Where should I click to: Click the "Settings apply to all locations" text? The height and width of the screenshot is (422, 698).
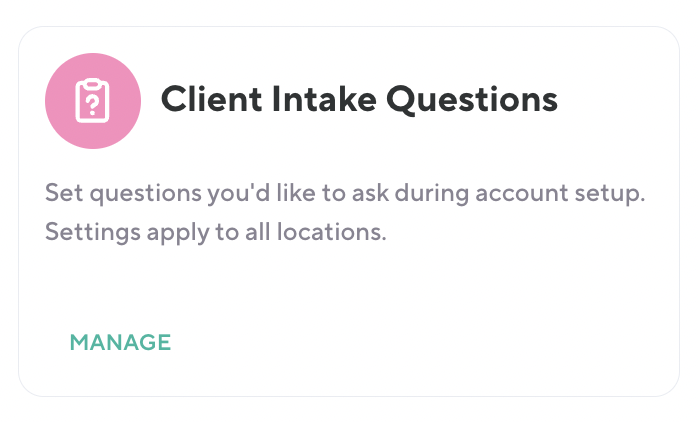point(215,234)
